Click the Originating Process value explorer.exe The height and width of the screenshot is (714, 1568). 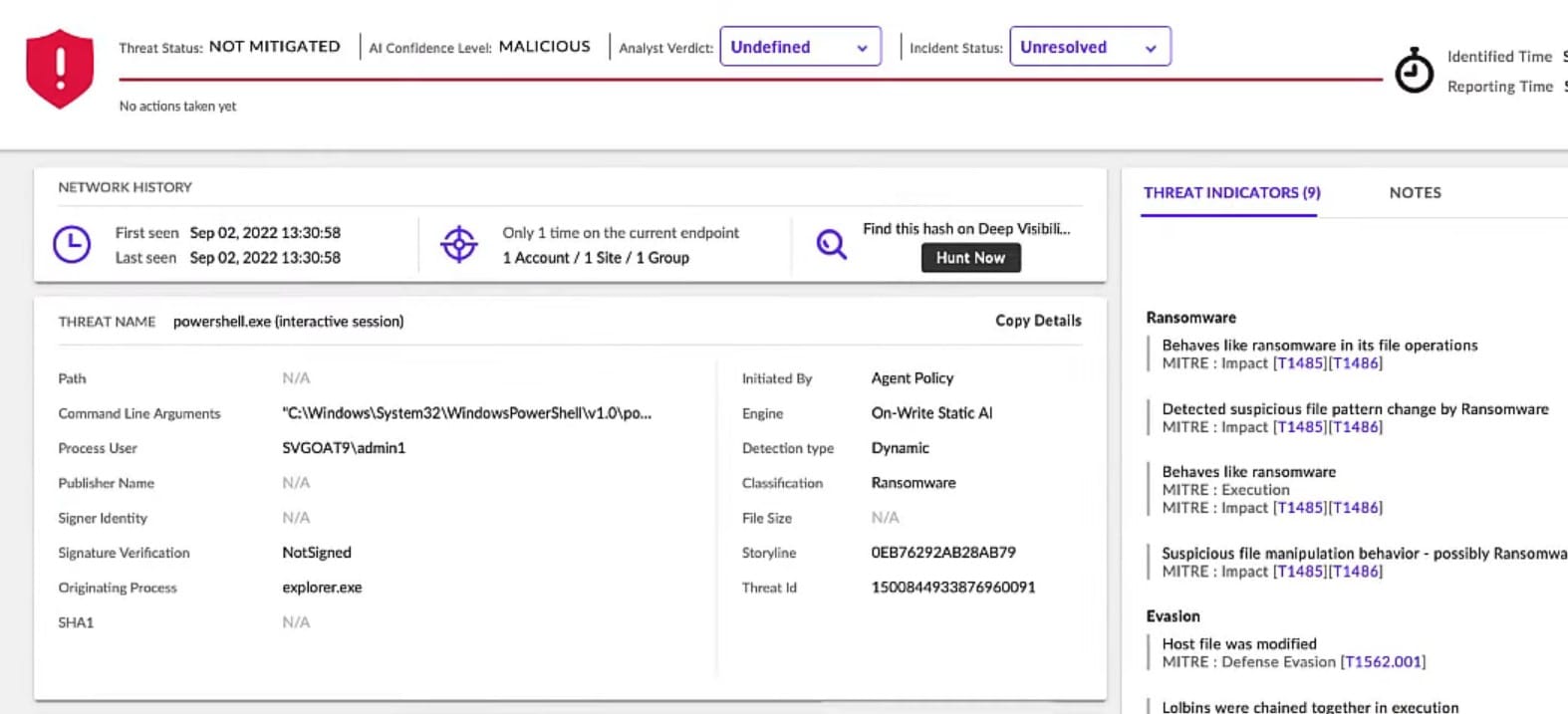click(x=322, y=588)
